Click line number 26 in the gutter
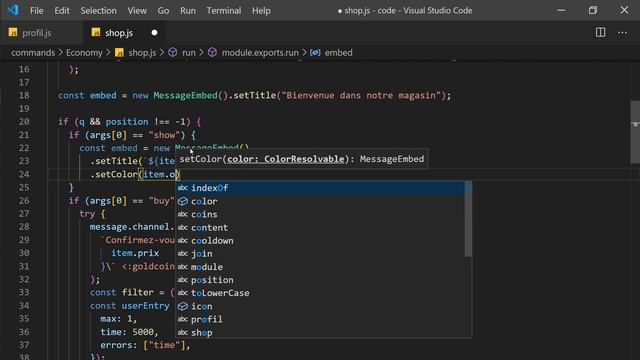640x360 pixels. tap(24, 201)
